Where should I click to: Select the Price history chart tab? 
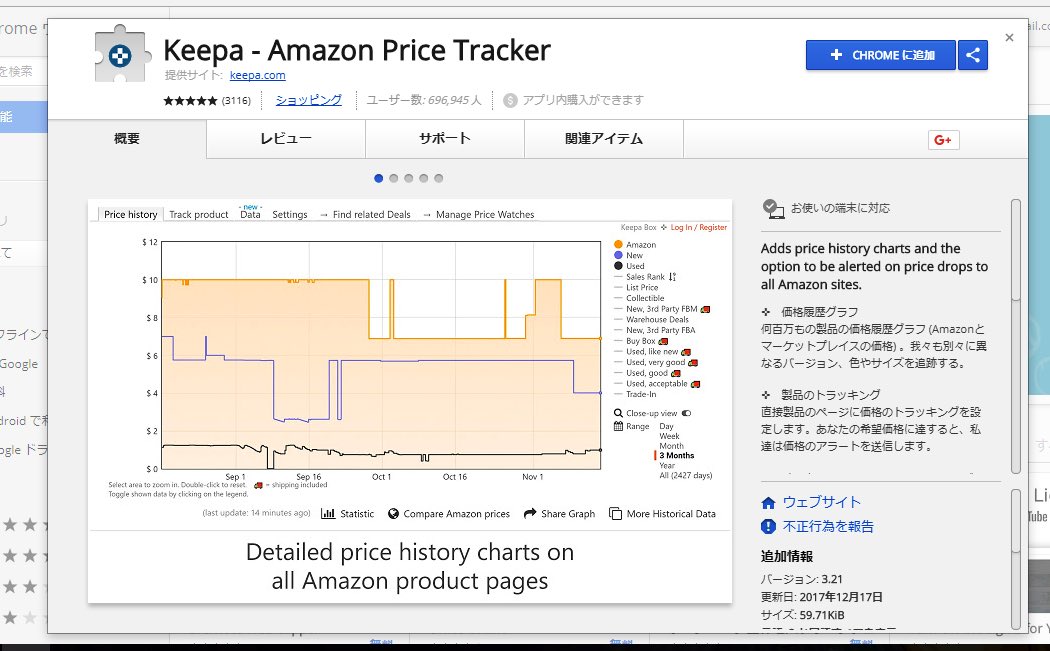[x=131, y=214]
